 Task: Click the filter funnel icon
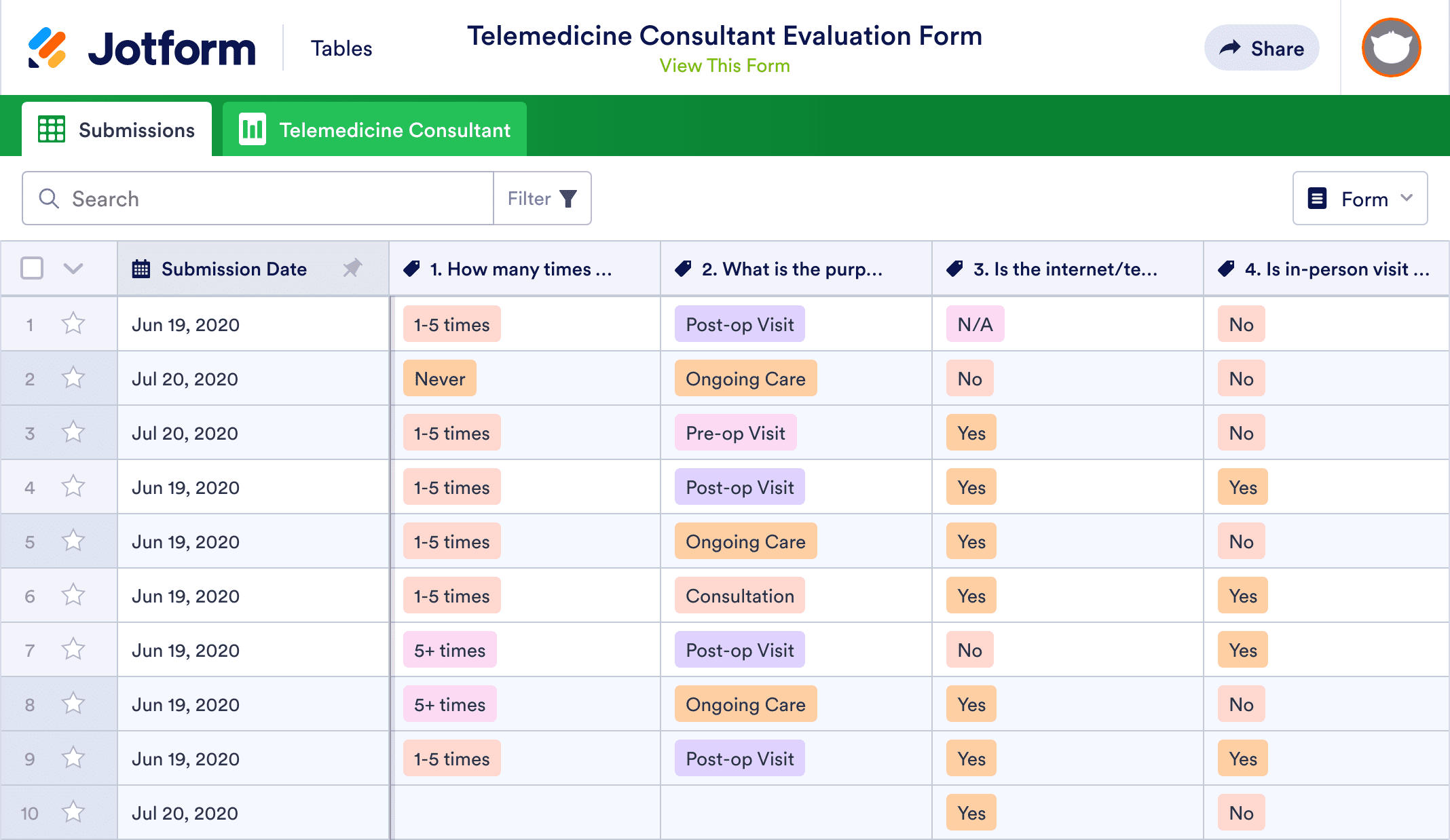pyautogui.click(x=568, y=199)
